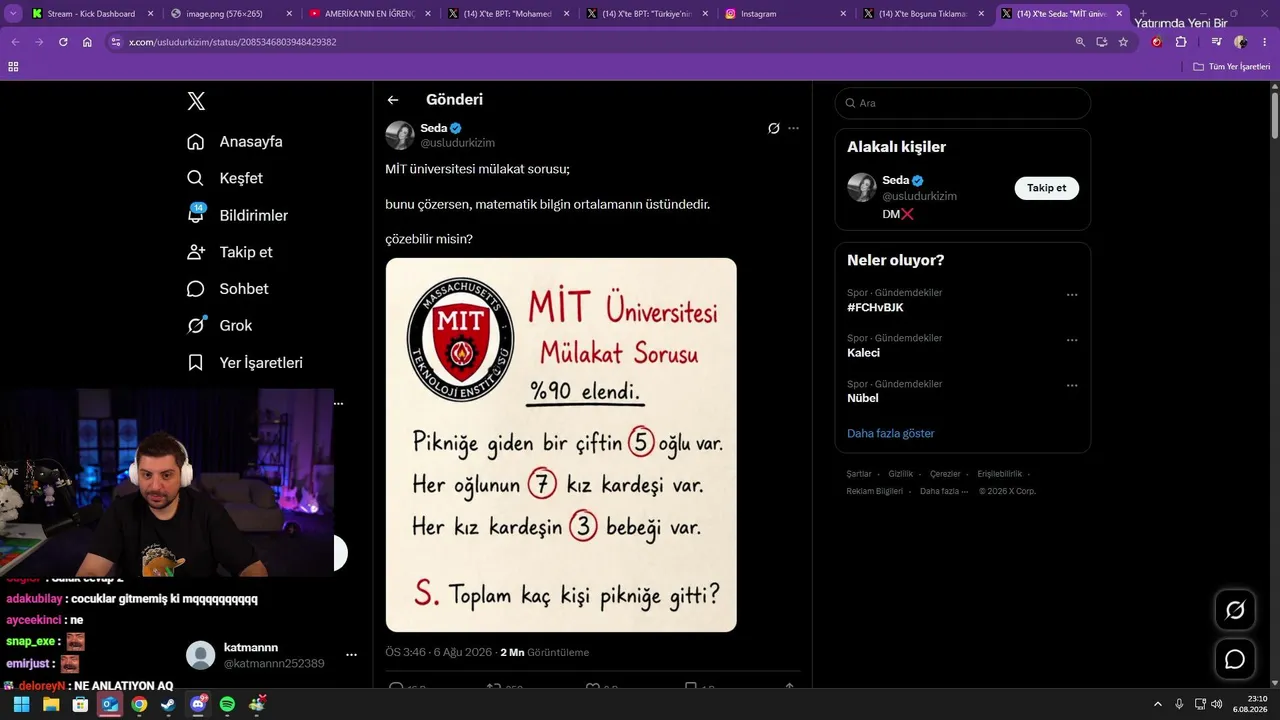The image size is (1280, 720).
Task: Go to Anasayfa in the X sidebar
Action: pyautogui.click(x=235, y=141)
